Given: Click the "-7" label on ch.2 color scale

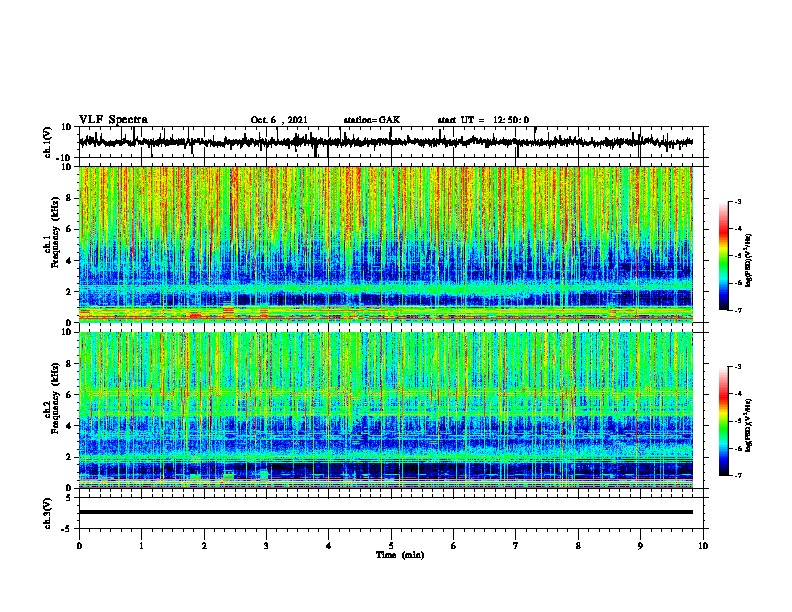Looking at the screenshot, I should pyautogui.click(x=738, y=475).
